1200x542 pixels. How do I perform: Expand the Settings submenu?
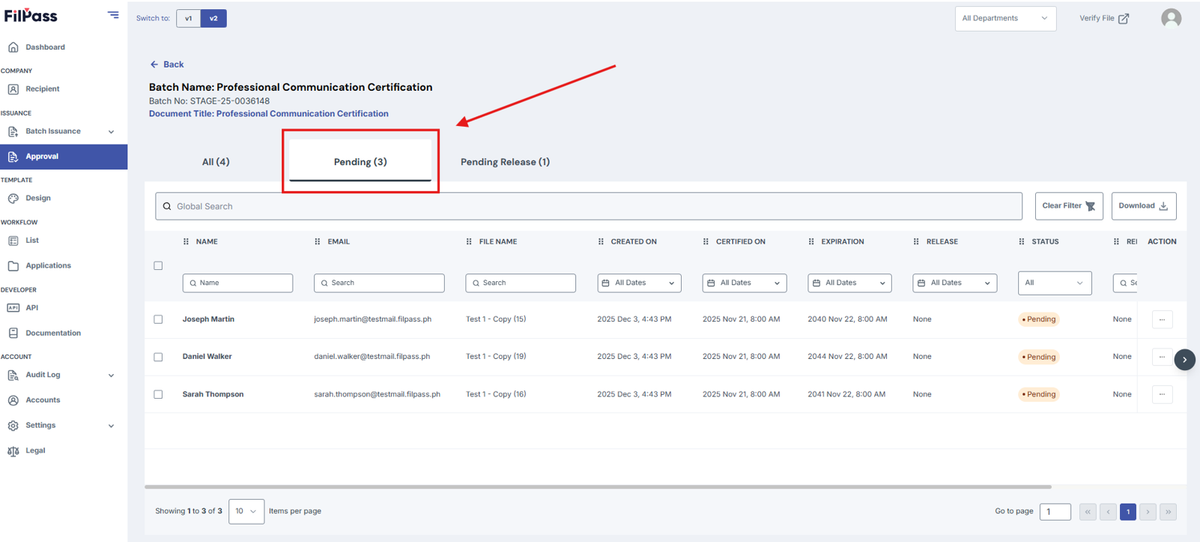63,425
